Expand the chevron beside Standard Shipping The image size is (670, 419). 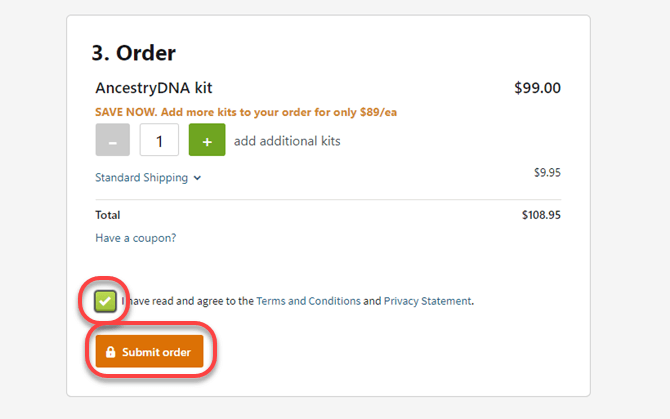[197, 178]
